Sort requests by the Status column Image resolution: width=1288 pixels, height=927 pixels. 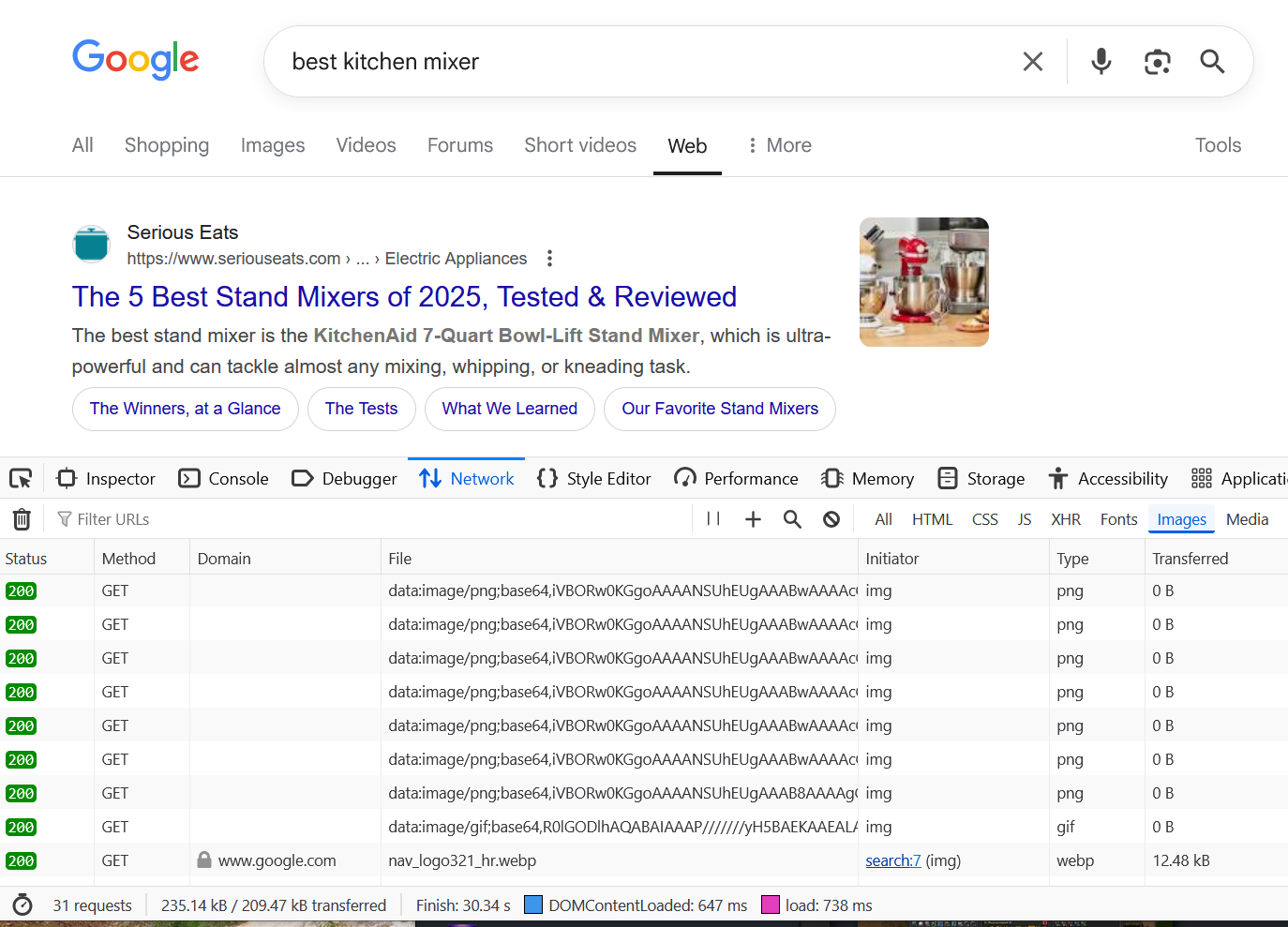pyautogui.click(x=47, y=559)
